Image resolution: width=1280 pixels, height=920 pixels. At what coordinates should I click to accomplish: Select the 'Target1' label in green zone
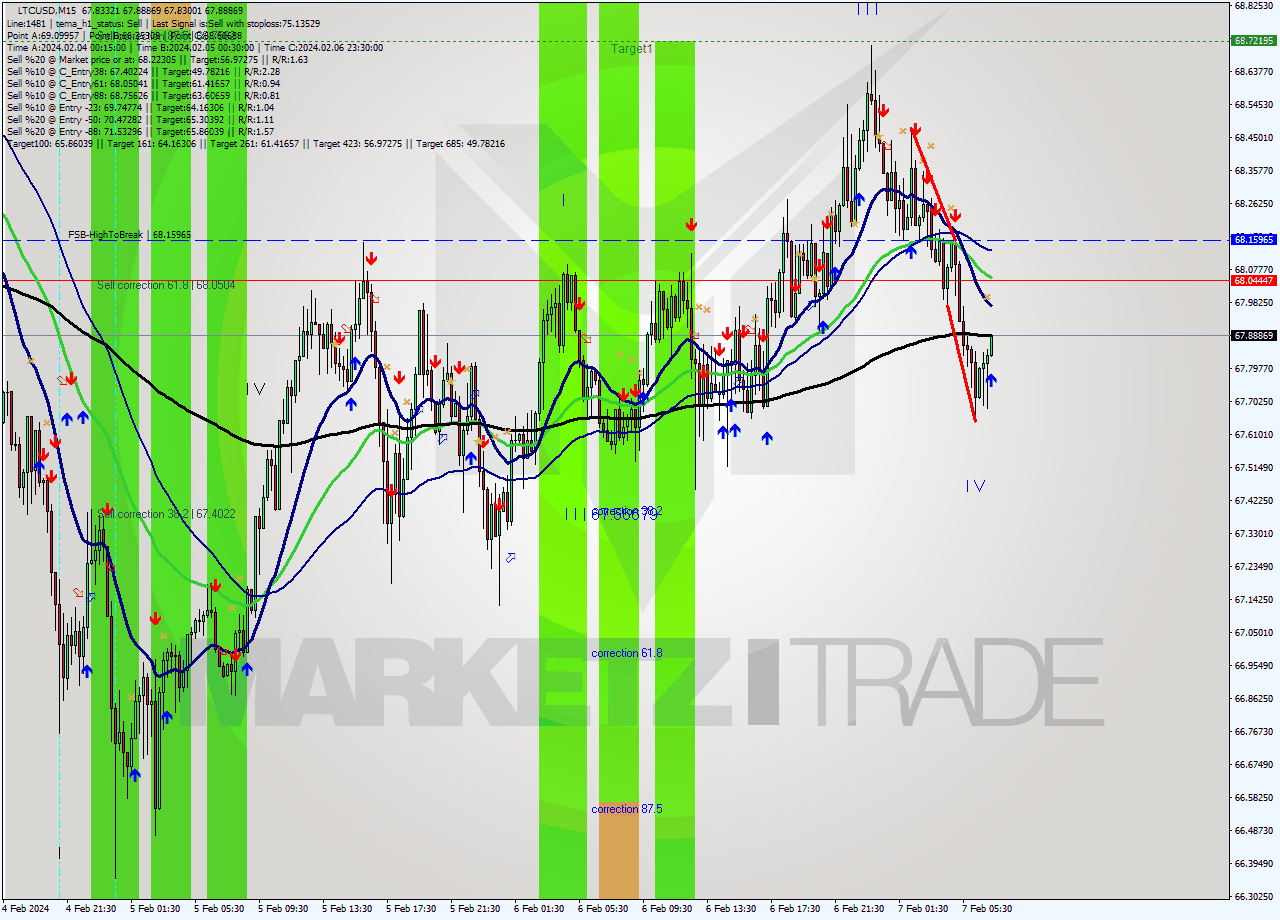coord(632,48)
